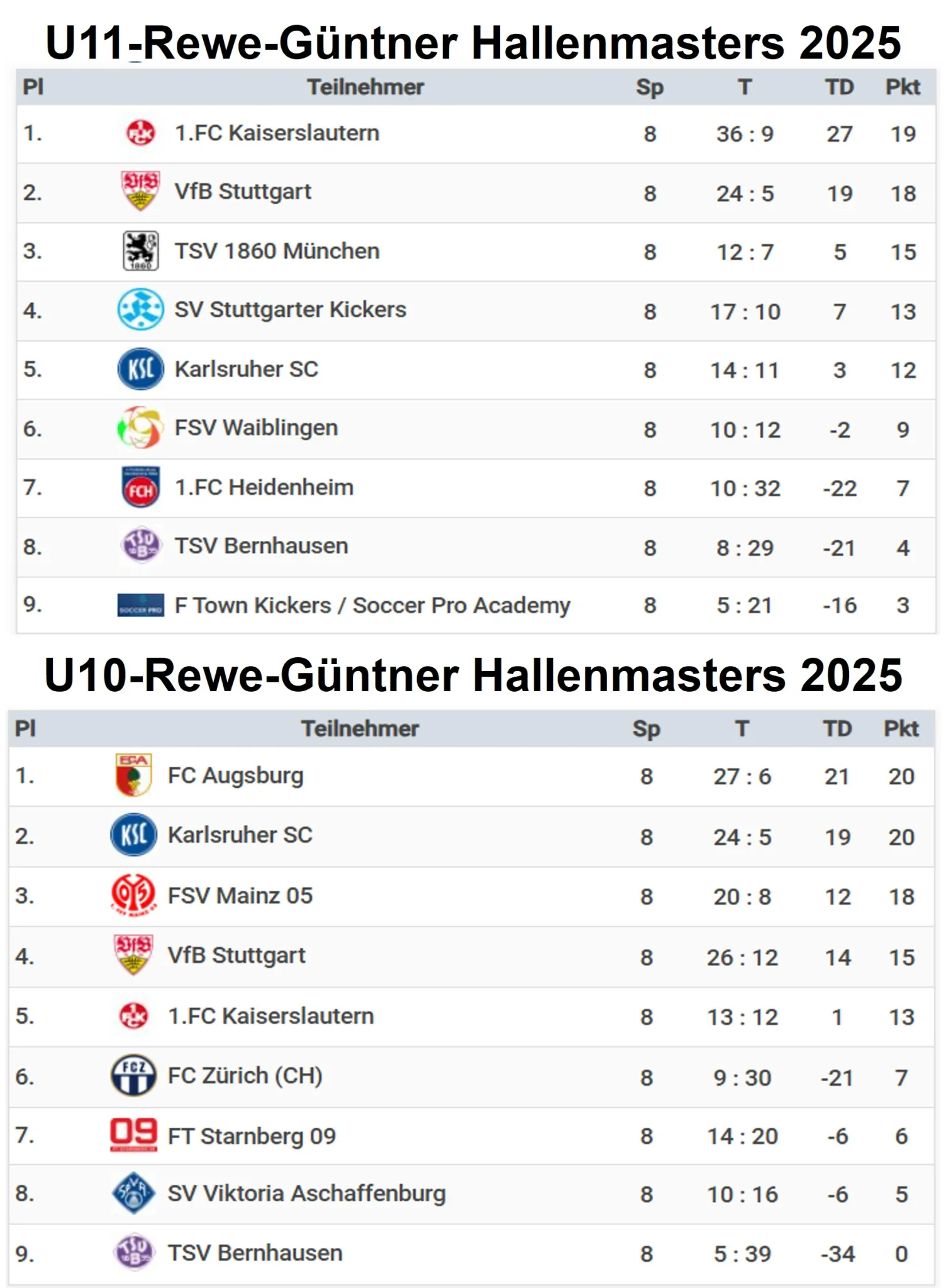Select the TSV 1860 München team name
Image resolution: width=946 pixels, height=1288 pixels.
click(x=277, y=251)
